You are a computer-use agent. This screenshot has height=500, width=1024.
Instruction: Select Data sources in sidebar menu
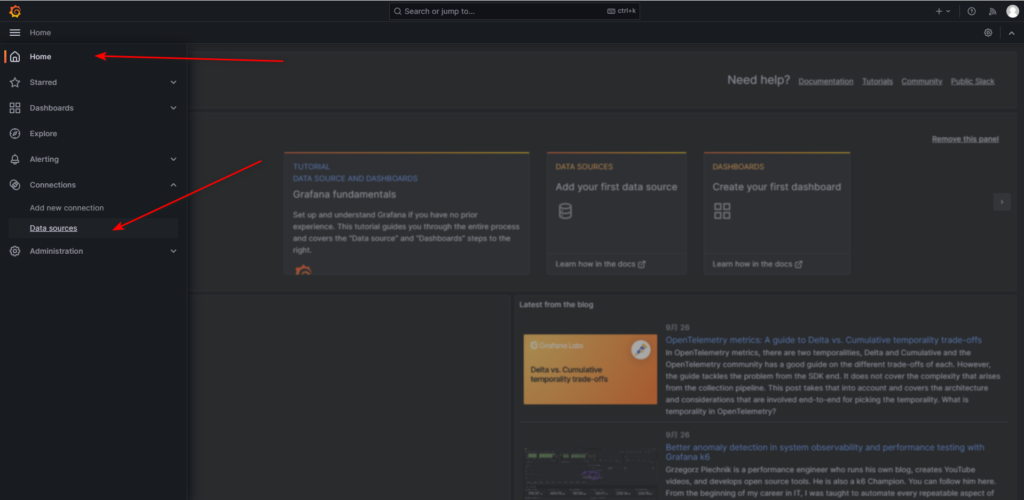pyautogui.click(x=53, y=228)
